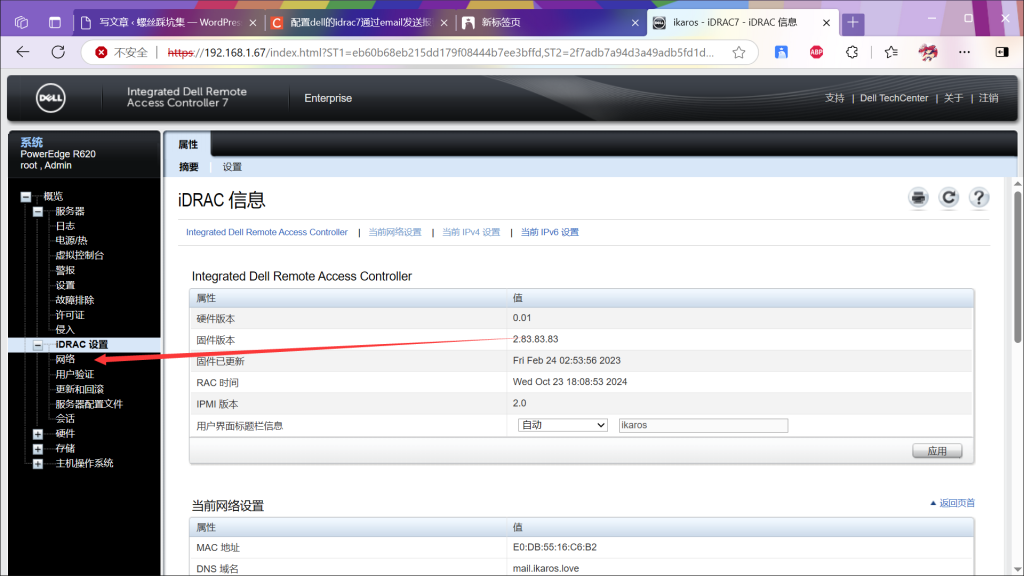1024x576 pixels.
Task: Switch to the 属性 tab
Action: point(188,144)
